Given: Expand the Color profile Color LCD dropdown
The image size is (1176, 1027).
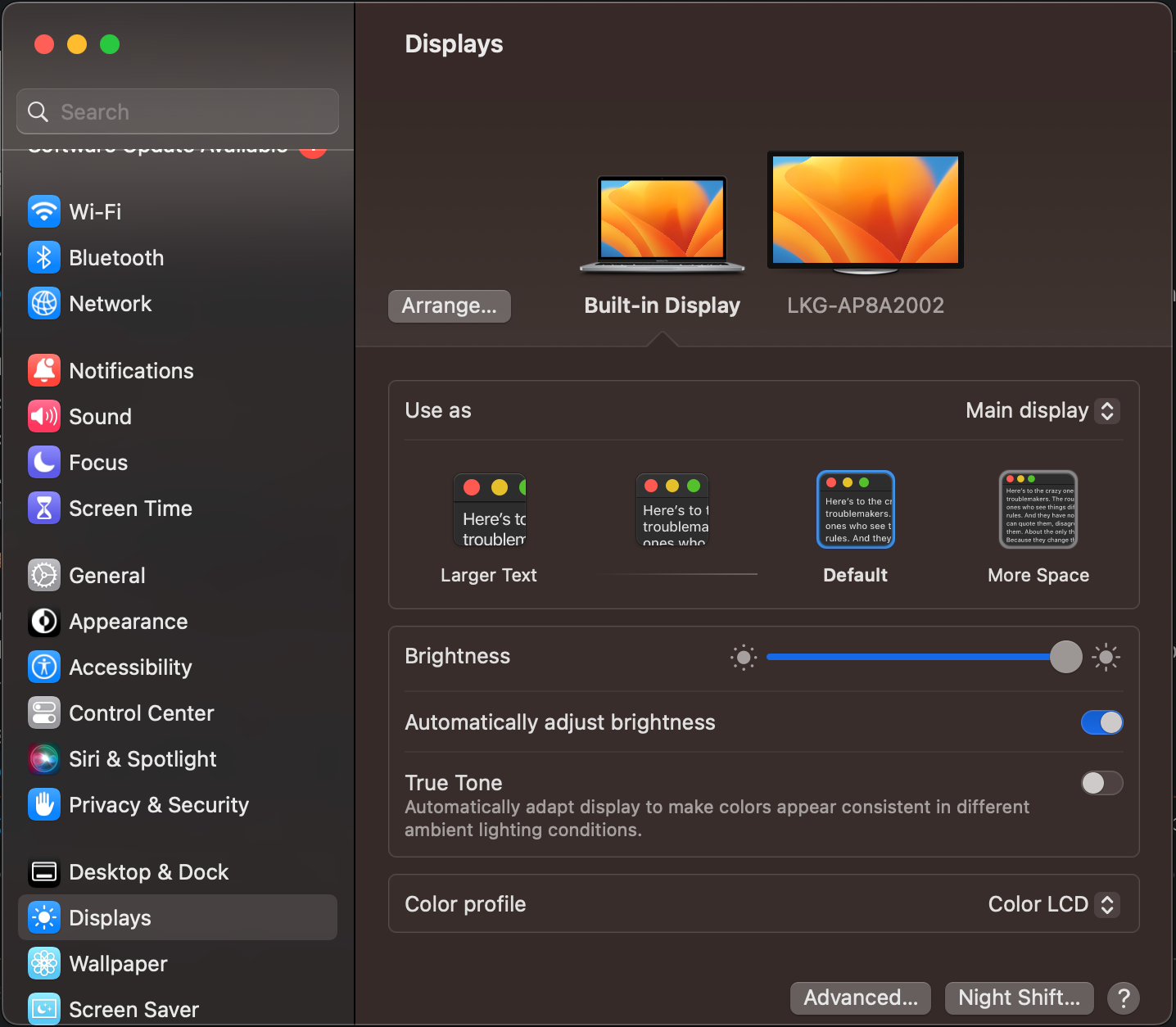Looking at the screenshot, I should point(1052,904).
